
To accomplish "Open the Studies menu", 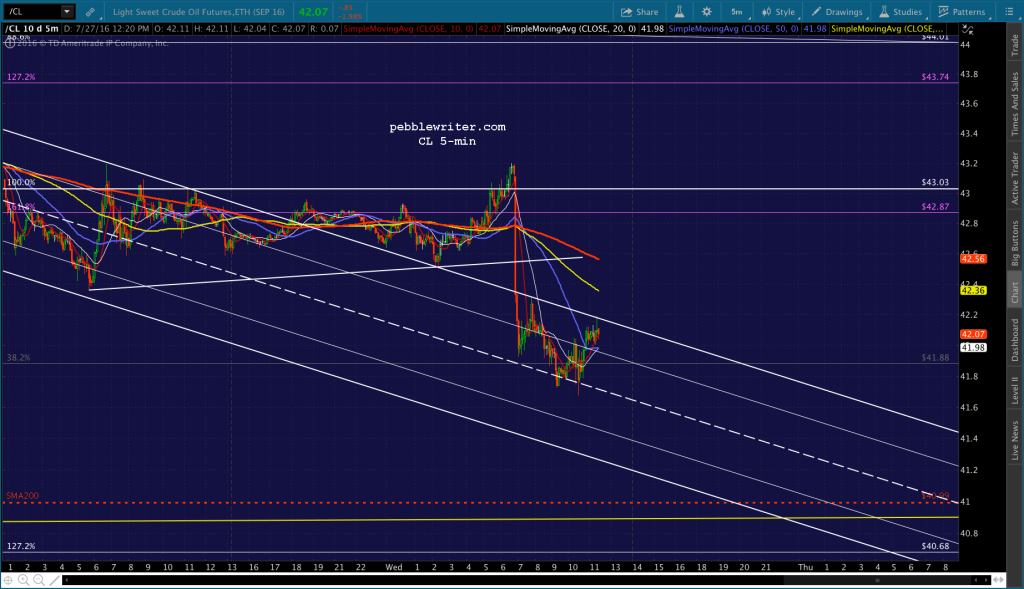I will click(x=901, y=12).
